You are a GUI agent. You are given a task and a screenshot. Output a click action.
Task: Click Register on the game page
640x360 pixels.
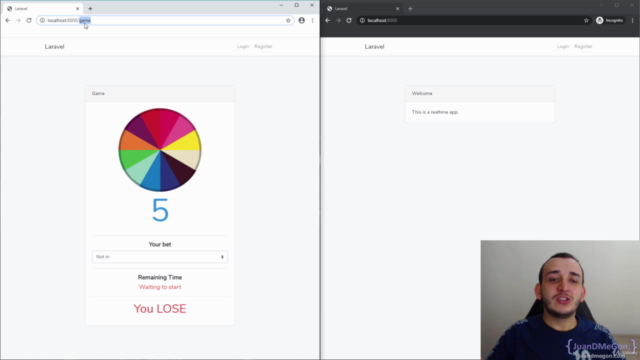[x=263, y=47]
